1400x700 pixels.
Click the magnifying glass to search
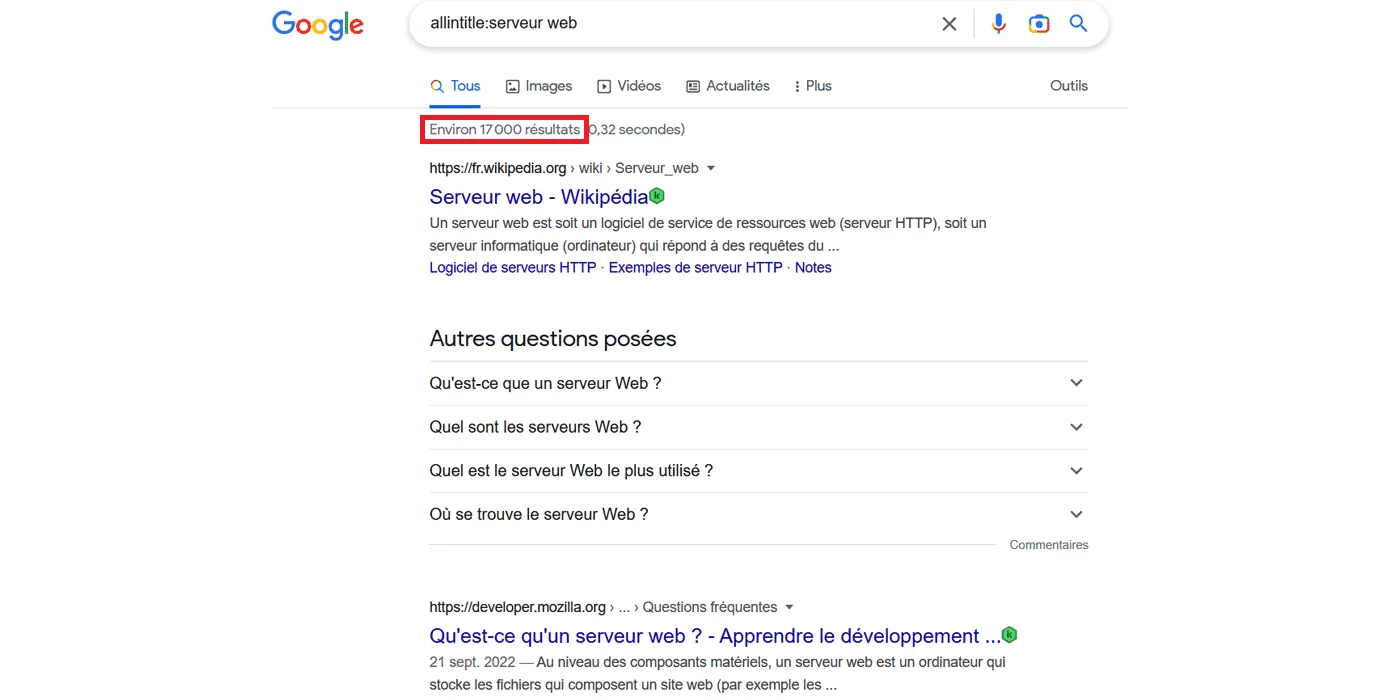click(x=1078, y=23)
